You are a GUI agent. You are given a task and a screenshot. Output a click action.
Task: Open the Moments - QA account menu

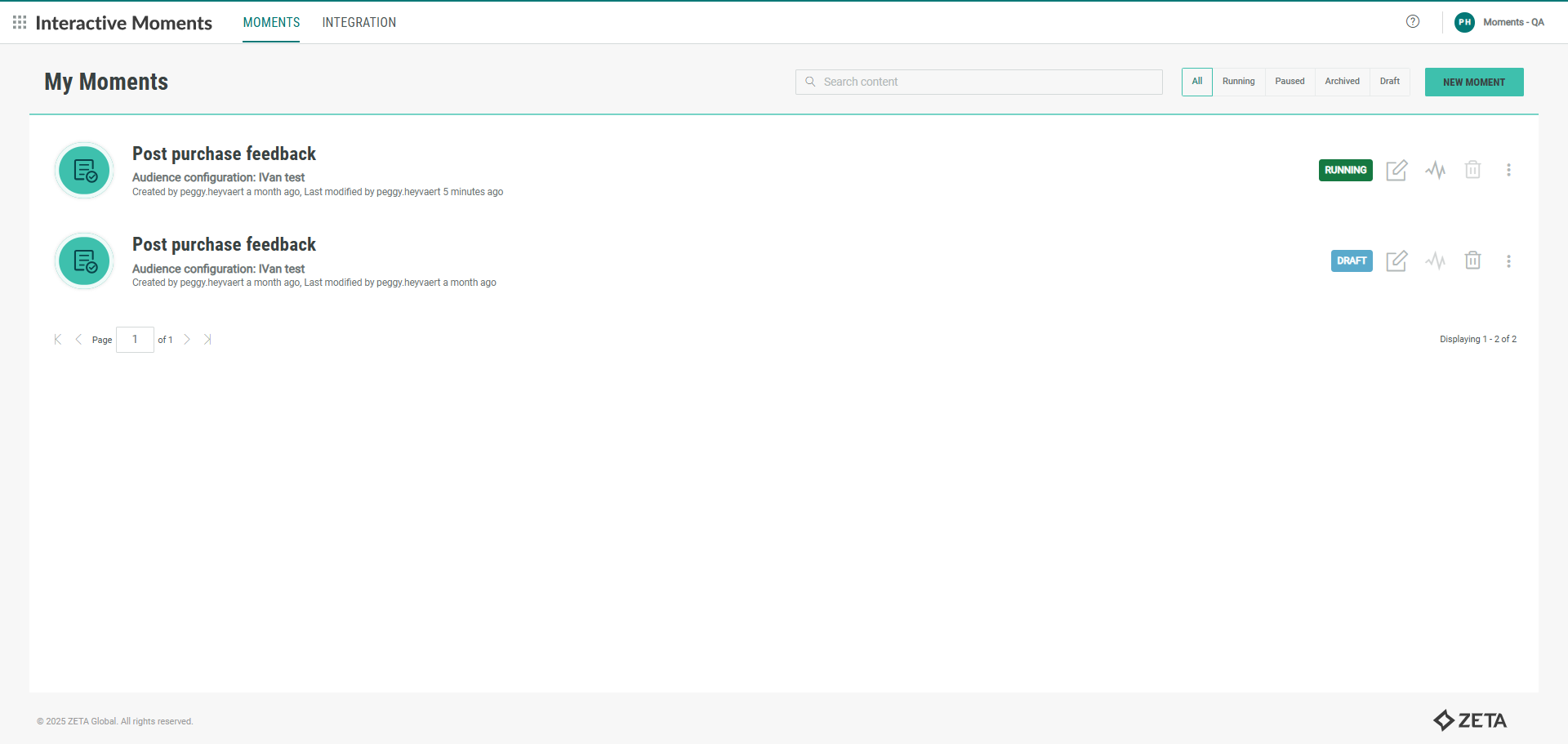[x=1500, y=22]
